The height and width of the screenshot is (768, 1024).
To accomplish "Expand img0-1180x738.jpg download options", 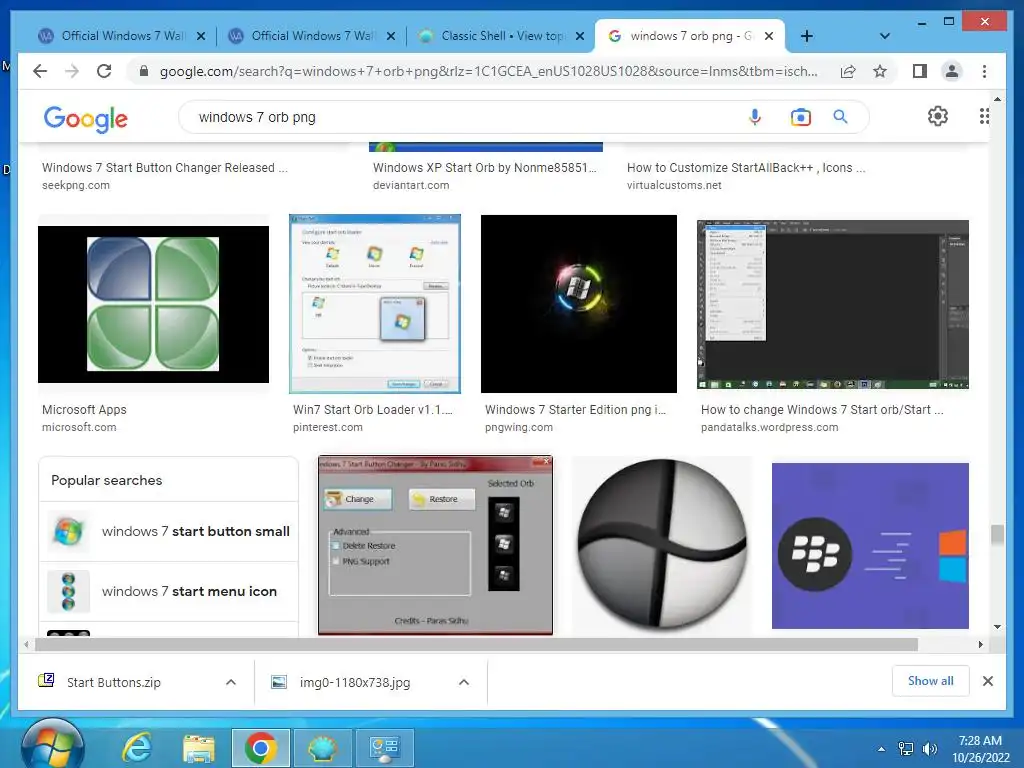I will pyautogui.click(x=464, y=682).
